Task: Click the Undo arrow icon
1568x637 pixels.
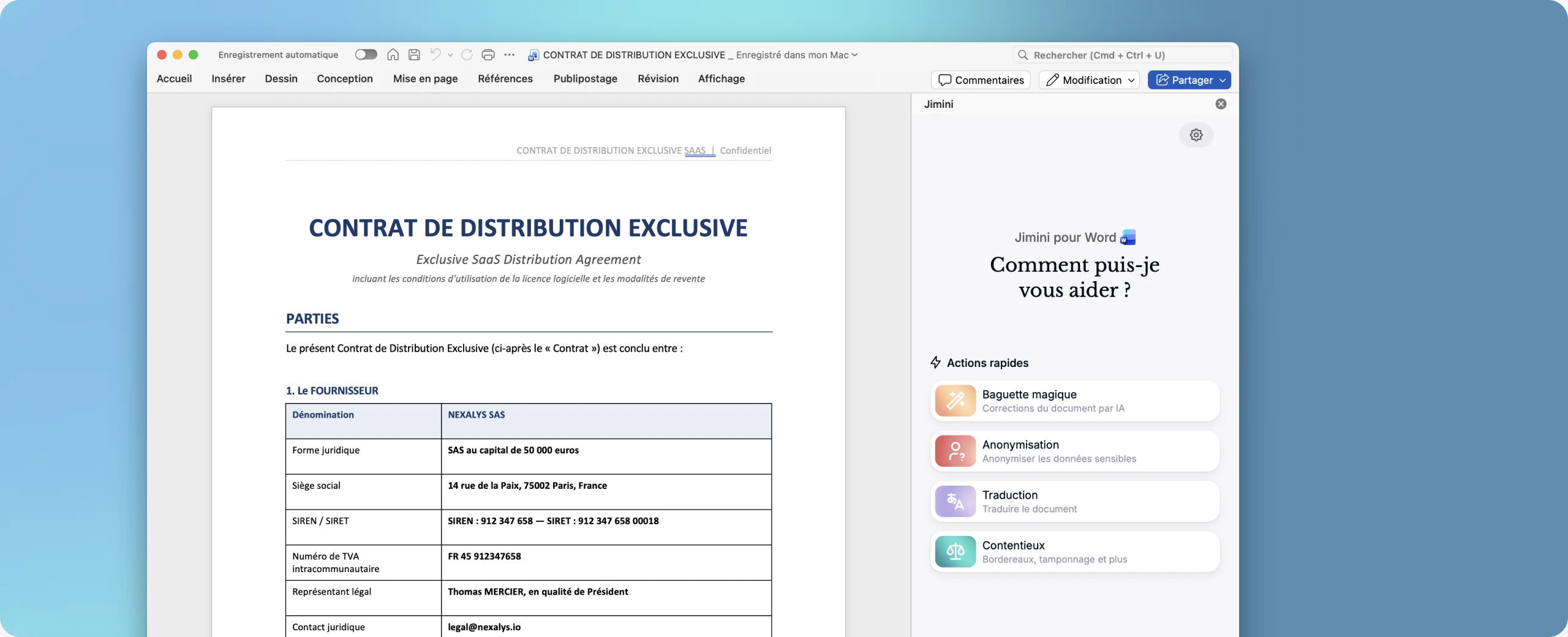Action: [435, 55]
